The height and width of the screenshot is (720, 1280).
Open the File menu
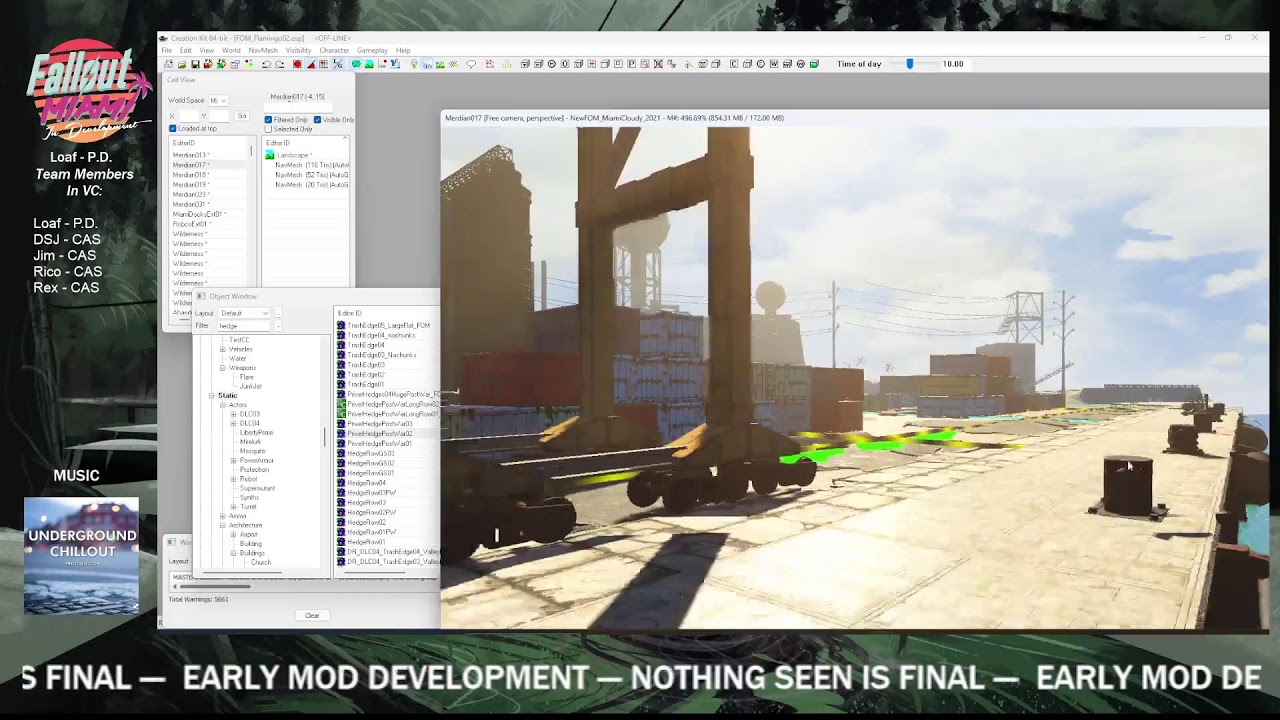pos(167,50)
